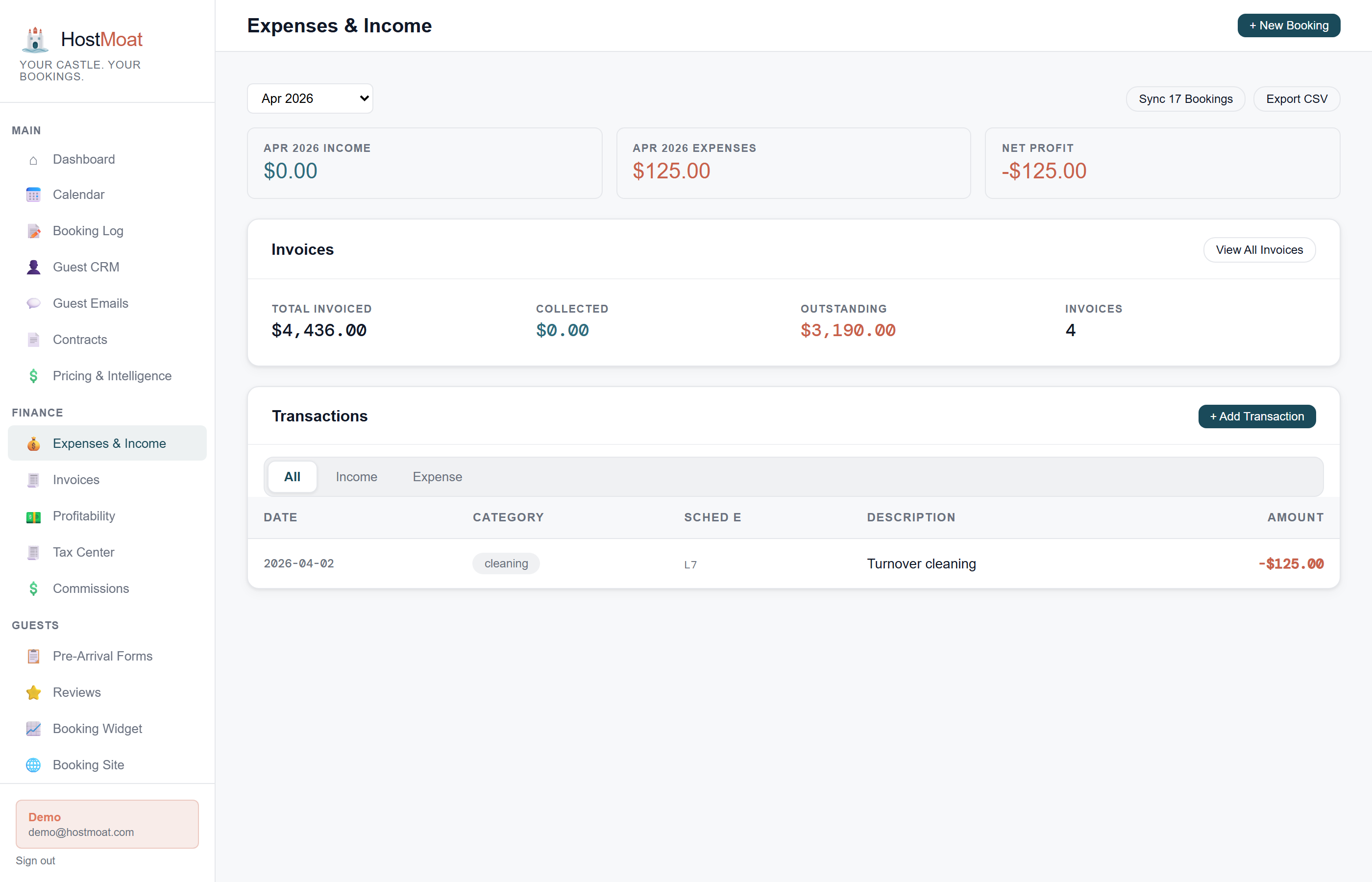1372x882 pixels.
Task: Click the Booking Site globe icon
Action: click(33, 765)
